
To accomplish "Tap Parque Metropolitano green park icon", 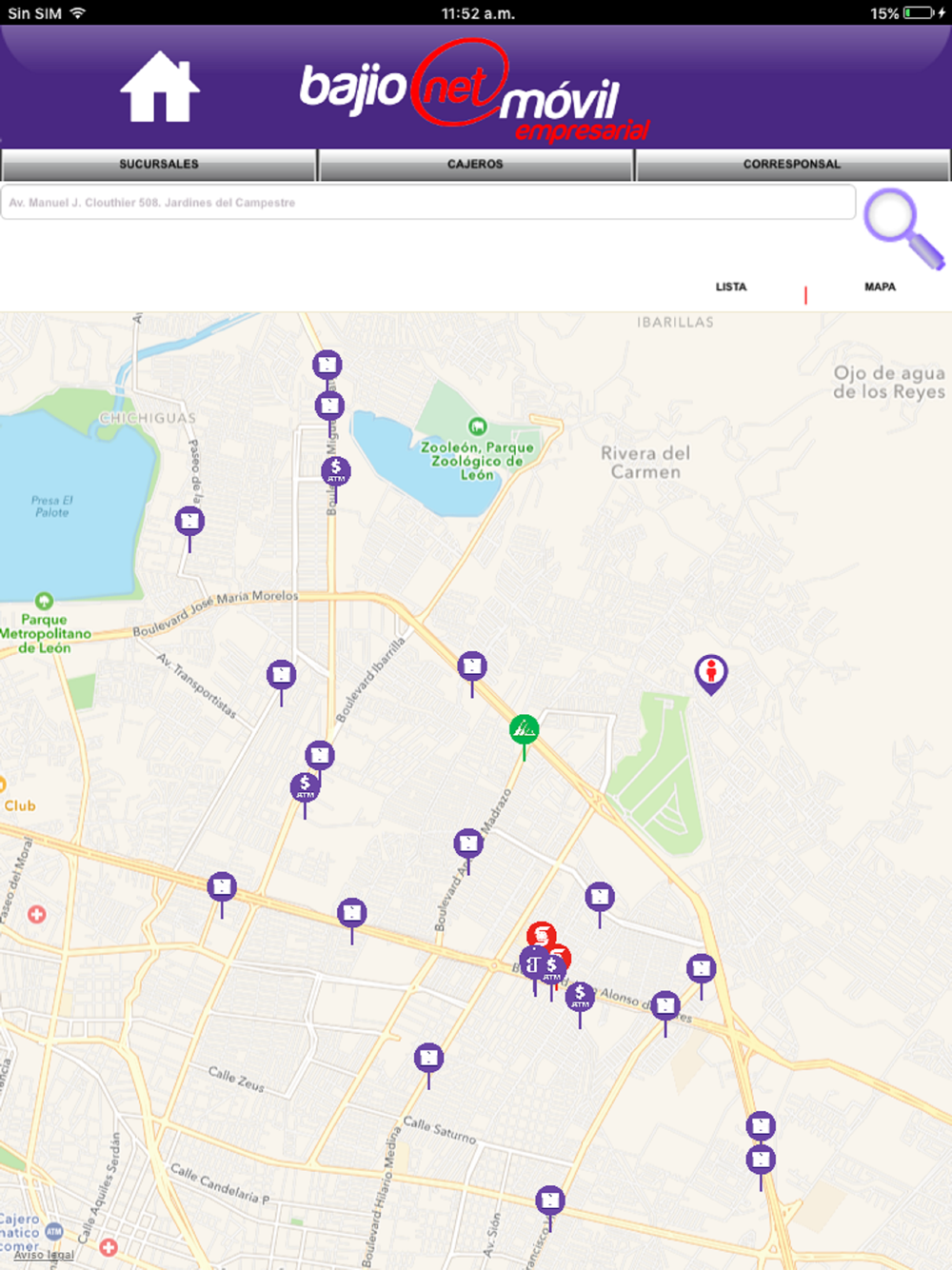I will tap(44, 602).
